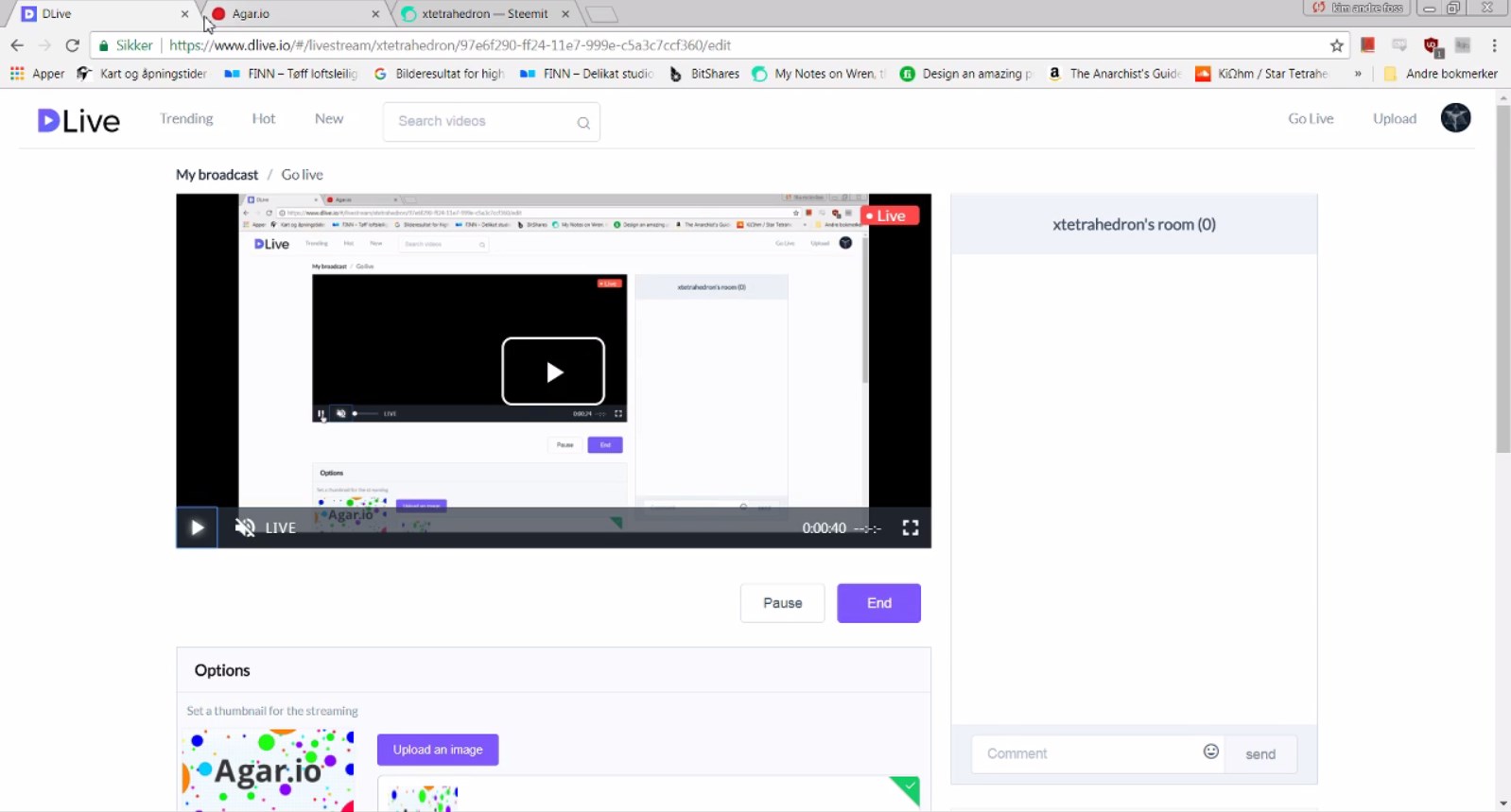This screenshot has height=812, width=1511.
Task: Click the browser back arrow
Action: (17, 44)
